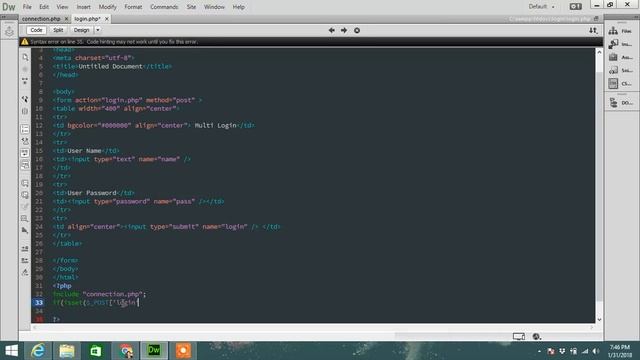Open the File menu
Image resolution: width=640 pixels, height=360 pixels.
(27, 7)
